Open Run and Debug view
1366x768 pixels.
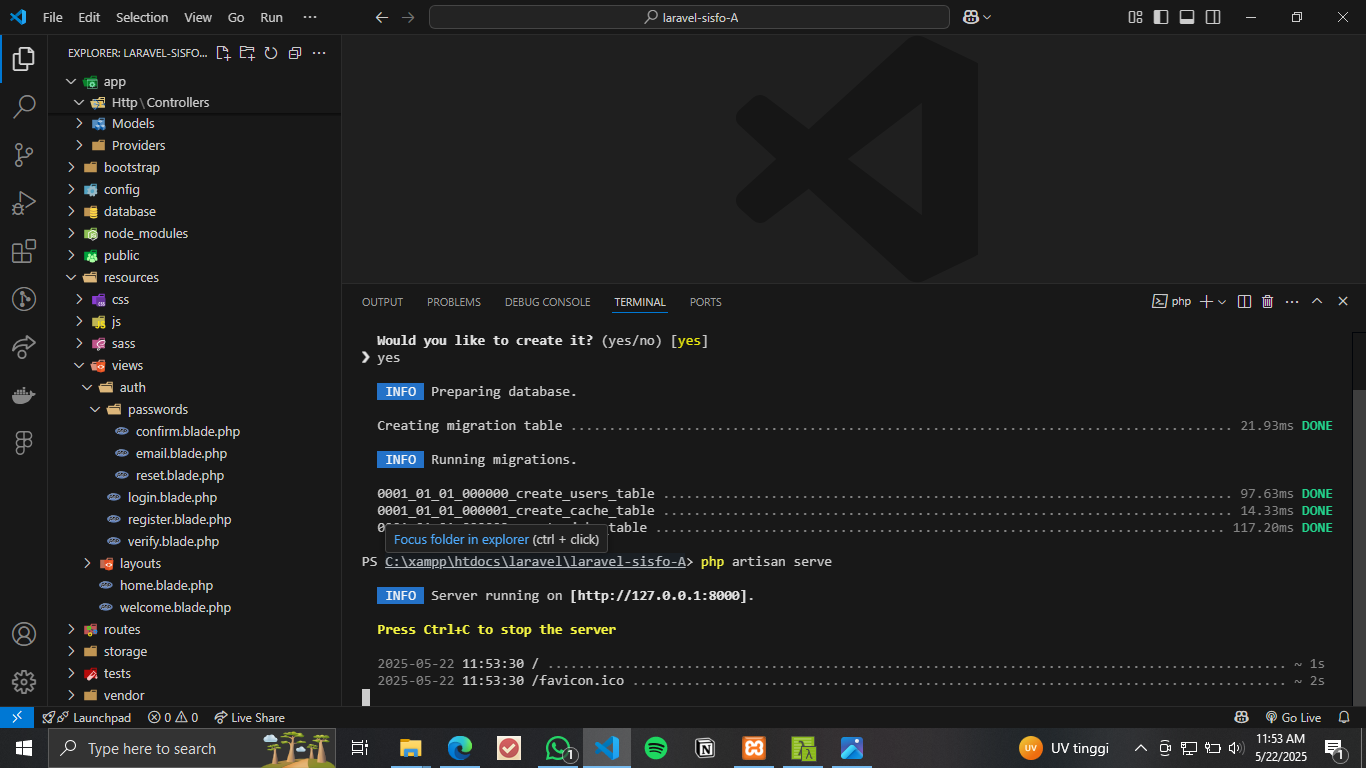tap(24, 203)
